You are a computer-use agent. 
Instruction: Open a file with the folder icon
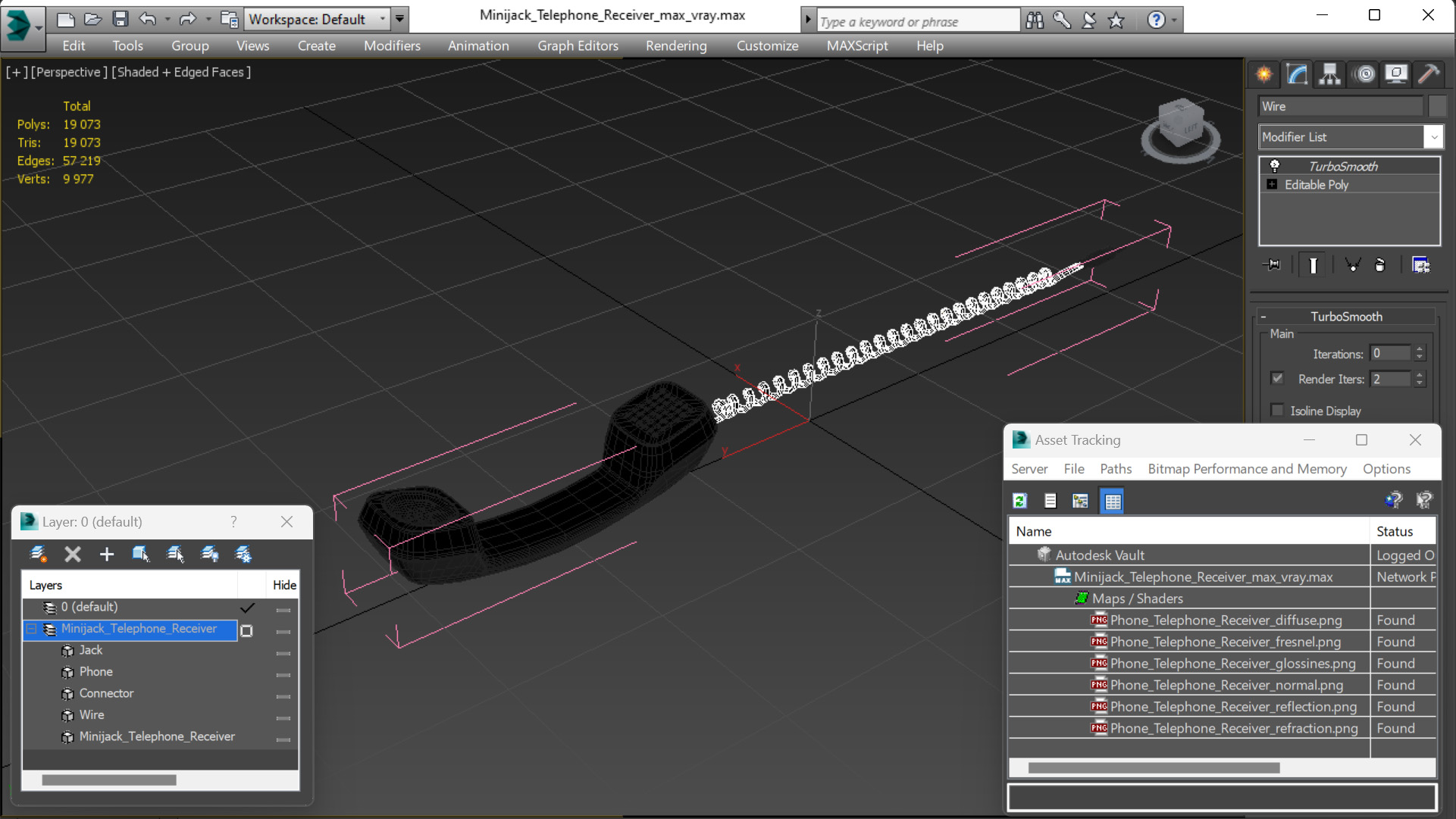click(92, 19)
